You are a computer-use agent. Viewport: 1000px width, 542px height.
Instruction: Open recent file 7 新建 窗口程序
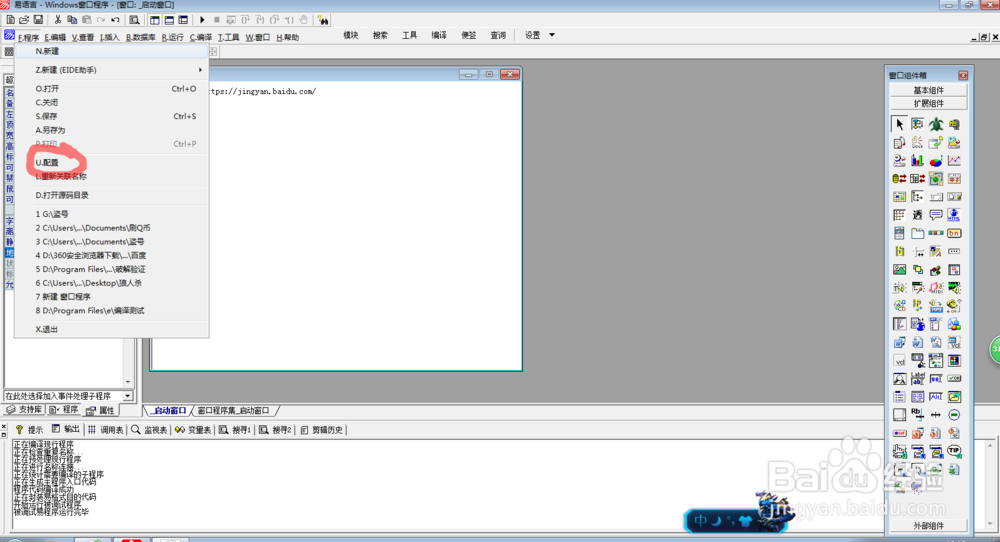(112, 297)
